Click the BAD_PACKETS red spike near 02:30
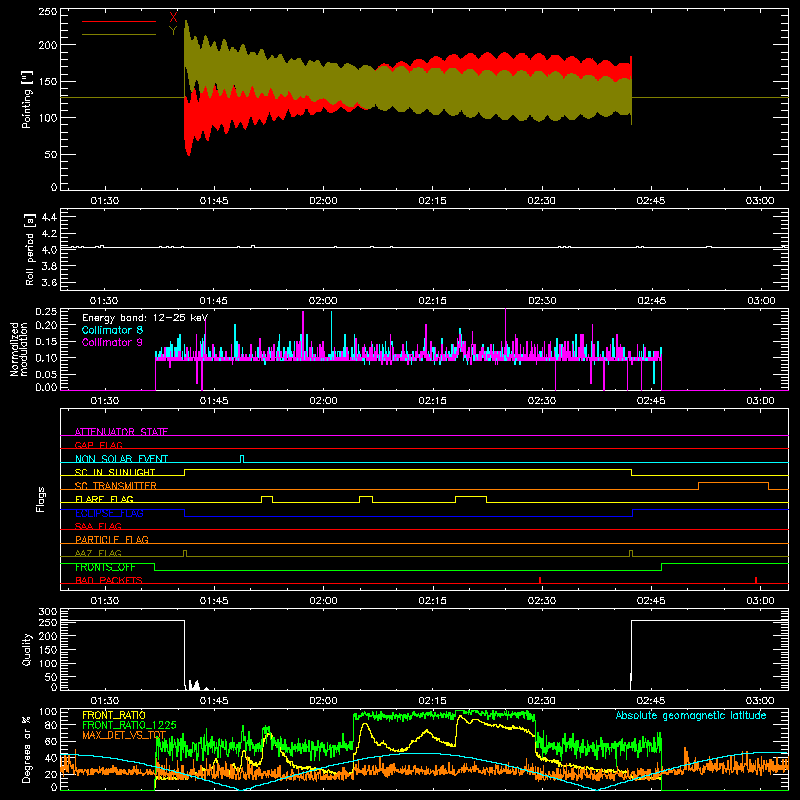Viewport: 800px width, 800px height. coord(540,580)
